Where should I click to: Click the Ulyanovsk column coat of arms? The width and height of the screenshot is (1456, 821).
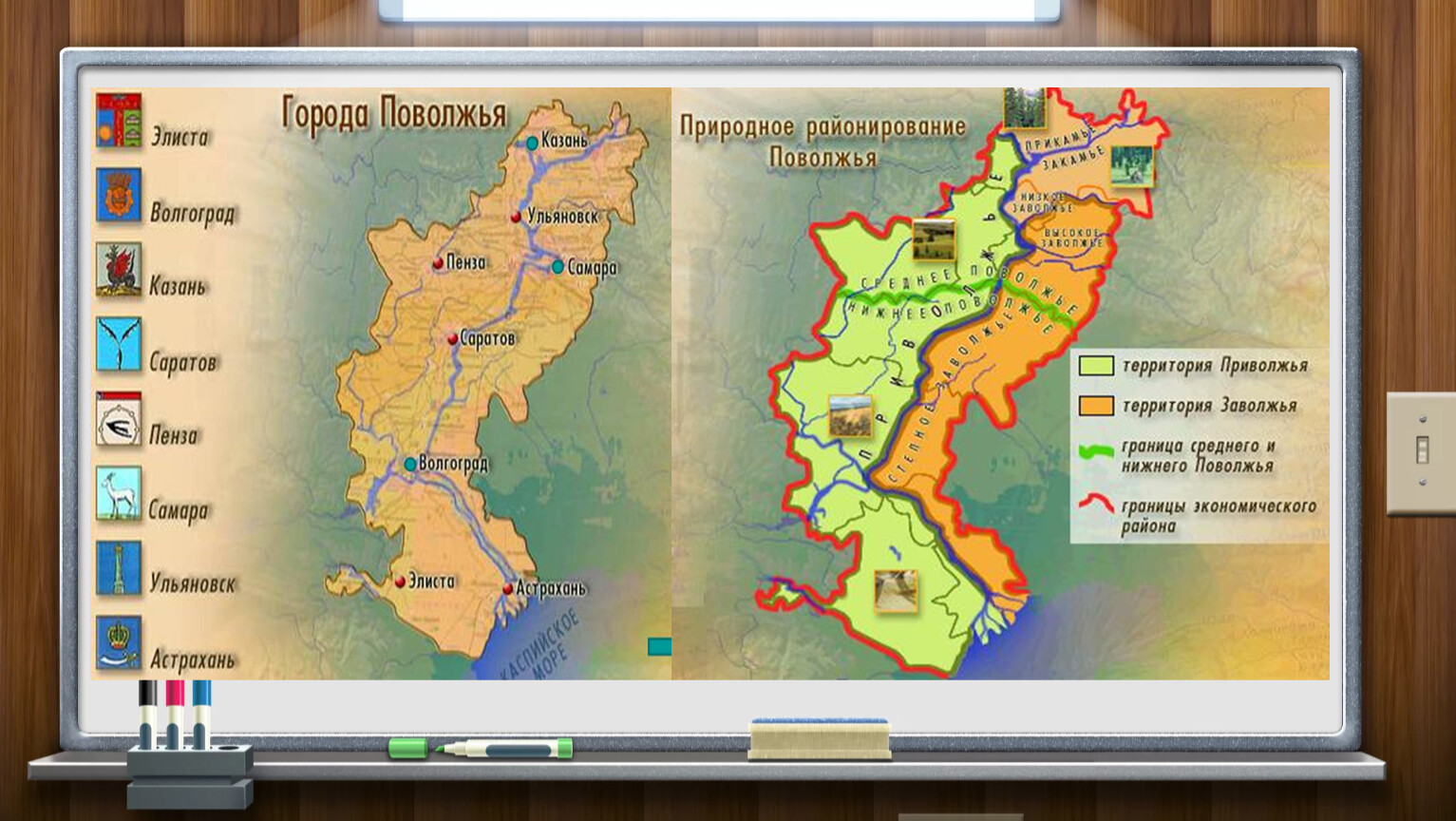(x=119, y=567)
